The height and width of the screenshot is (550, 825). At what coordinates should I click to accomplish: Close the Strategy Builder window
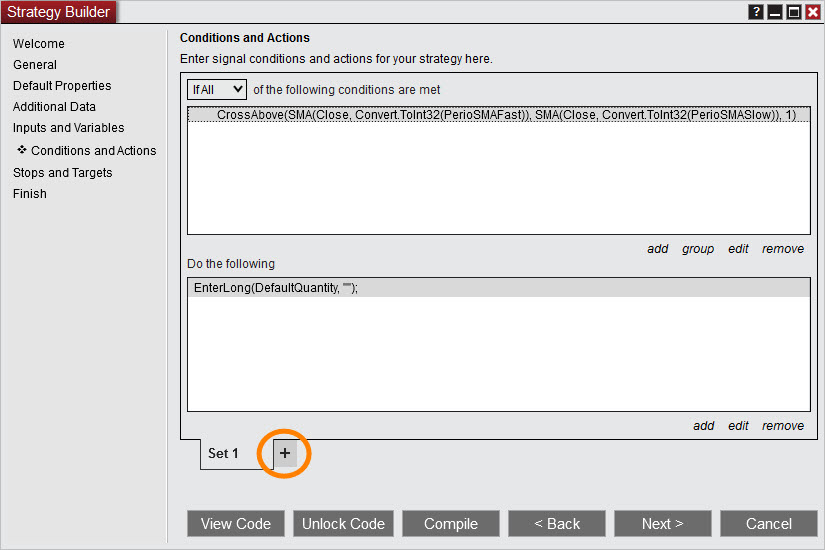click(813, 12)
